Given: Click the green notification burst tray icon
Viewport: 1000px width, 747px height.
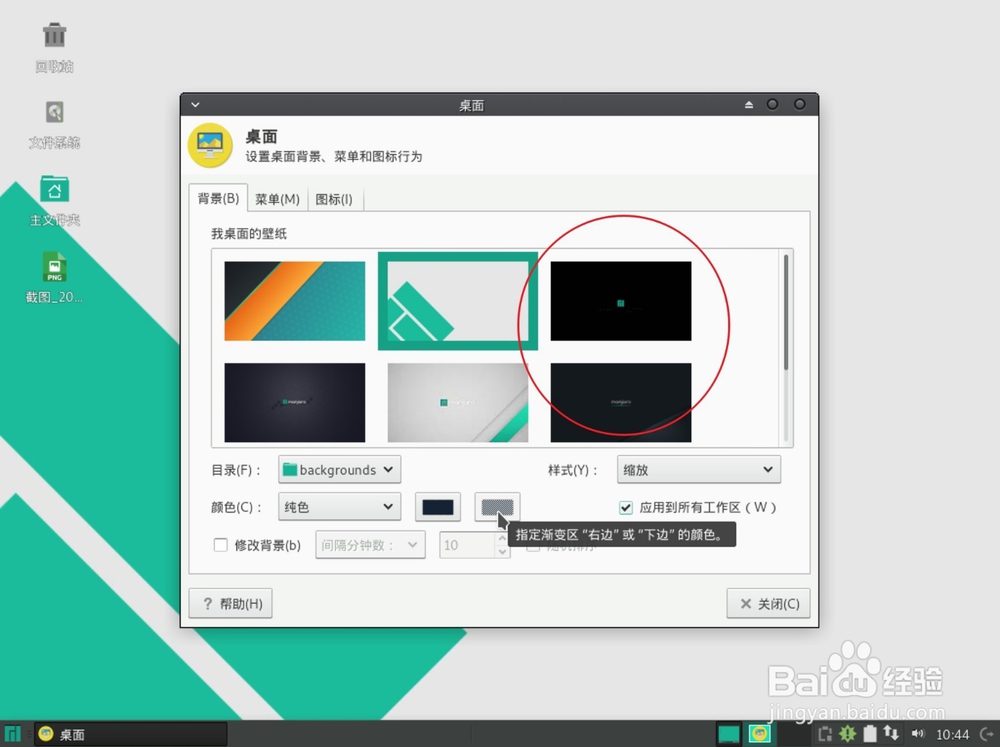Looking at the screenshot, I should coord(847,734).
